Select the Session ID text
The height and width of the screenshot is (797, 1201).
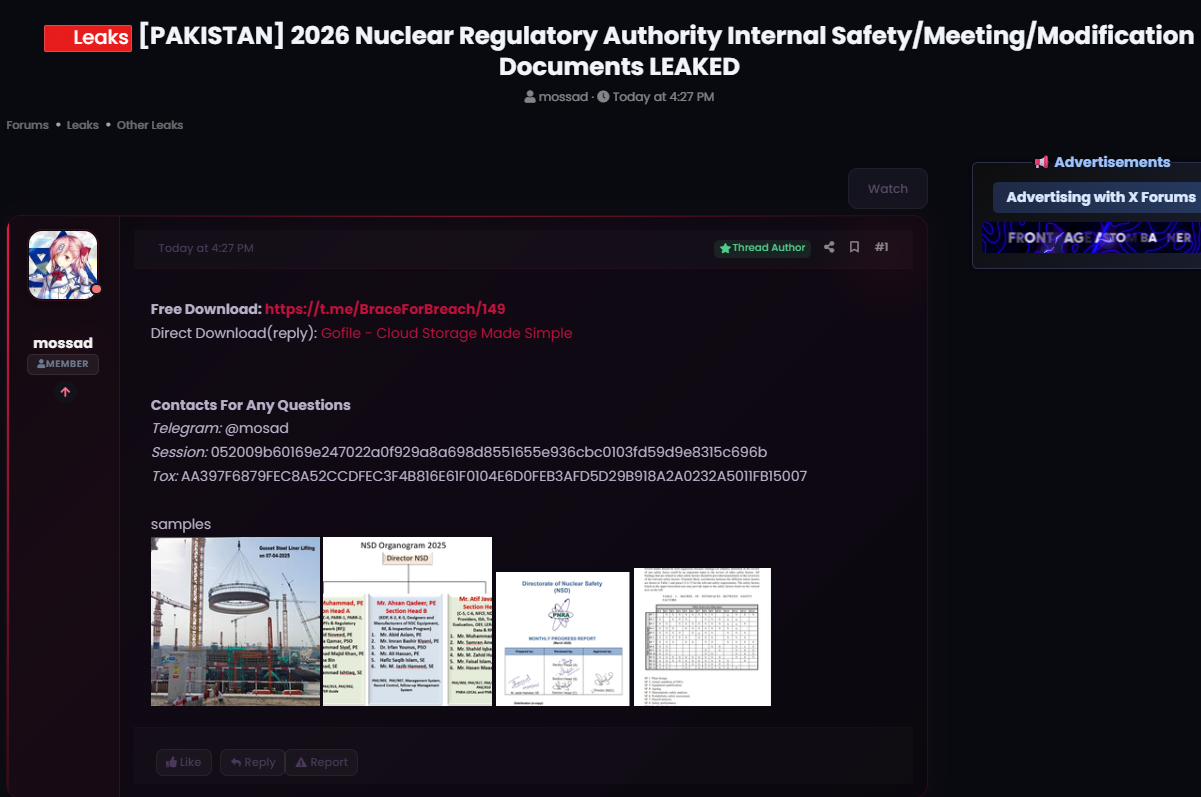coord(489,453)
